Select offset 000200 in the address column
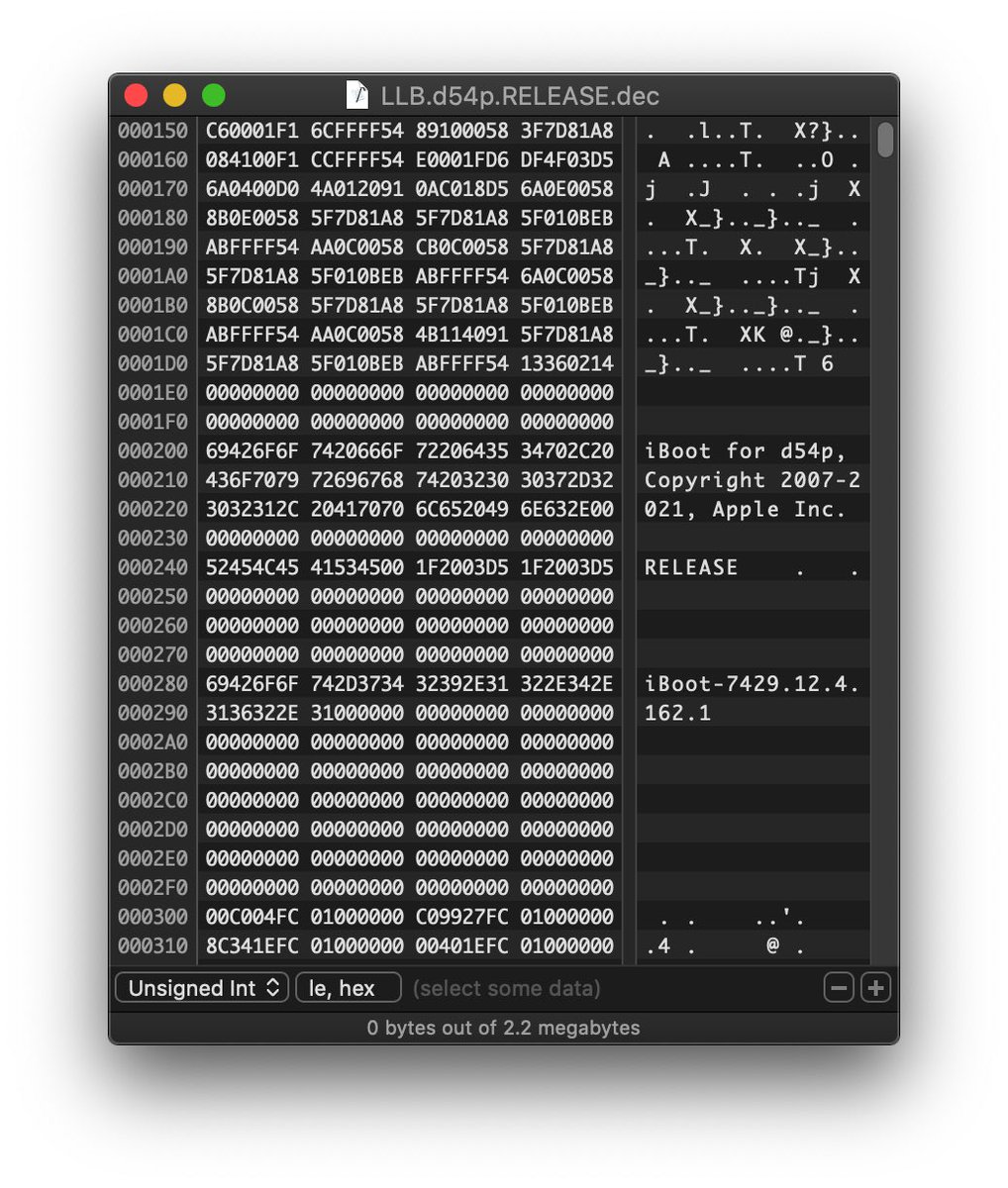 (x=152, y=451)
